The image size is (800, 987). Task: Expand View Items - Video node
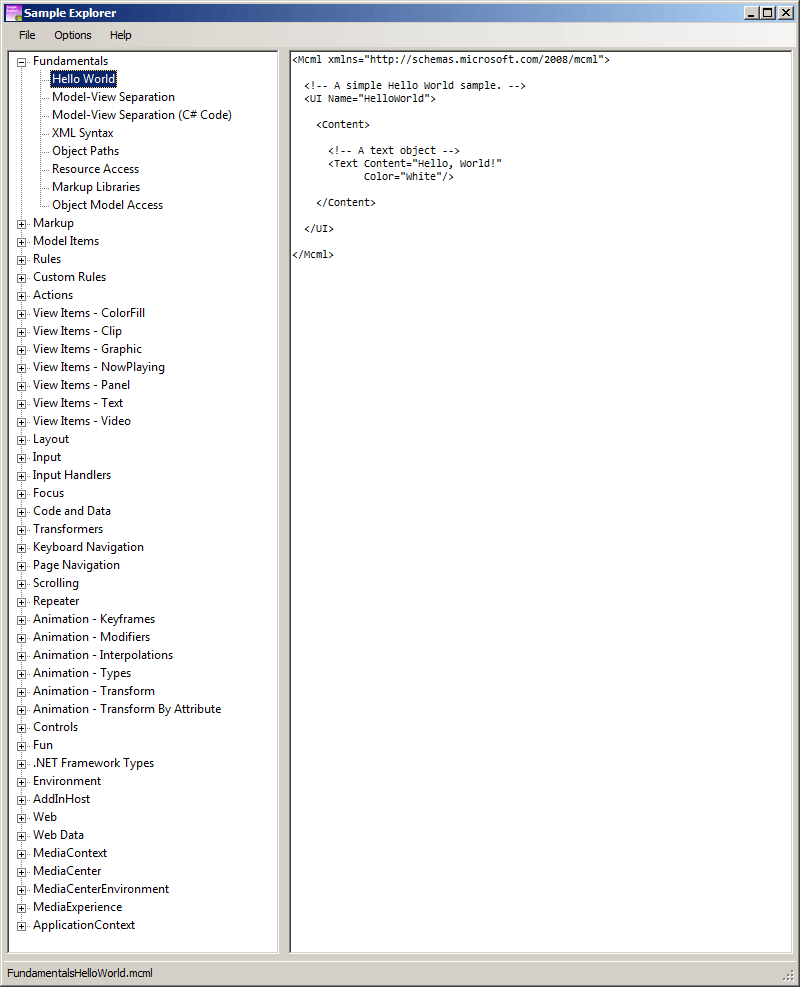pyautogui.click(x=21, y=422)
